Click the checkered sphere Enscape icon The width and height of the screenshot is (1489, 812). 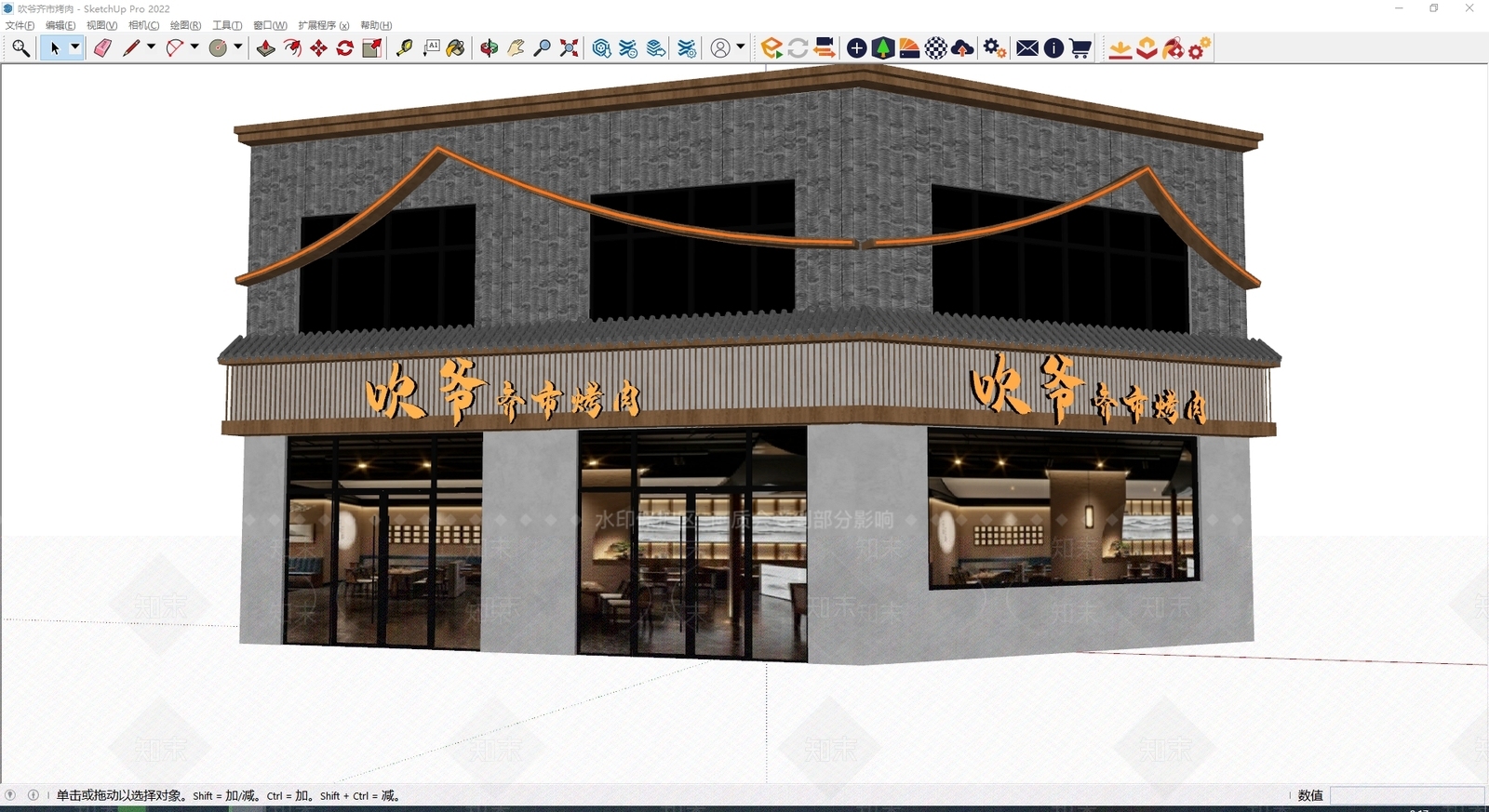(936, 48)
